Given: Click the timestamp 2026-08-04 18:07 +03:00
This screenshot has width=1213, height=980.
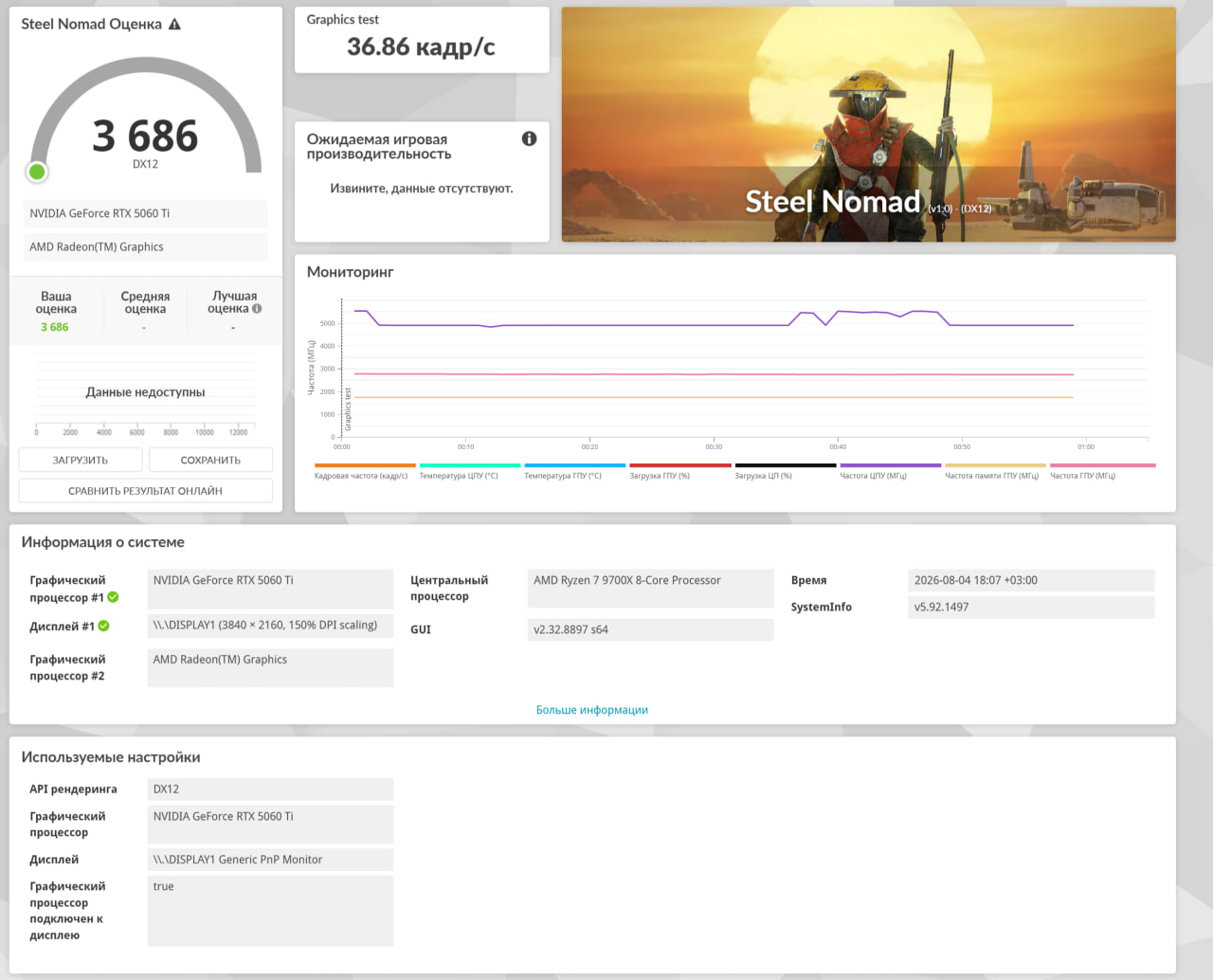Looking at the screenshot, I should click(1031, 580).
